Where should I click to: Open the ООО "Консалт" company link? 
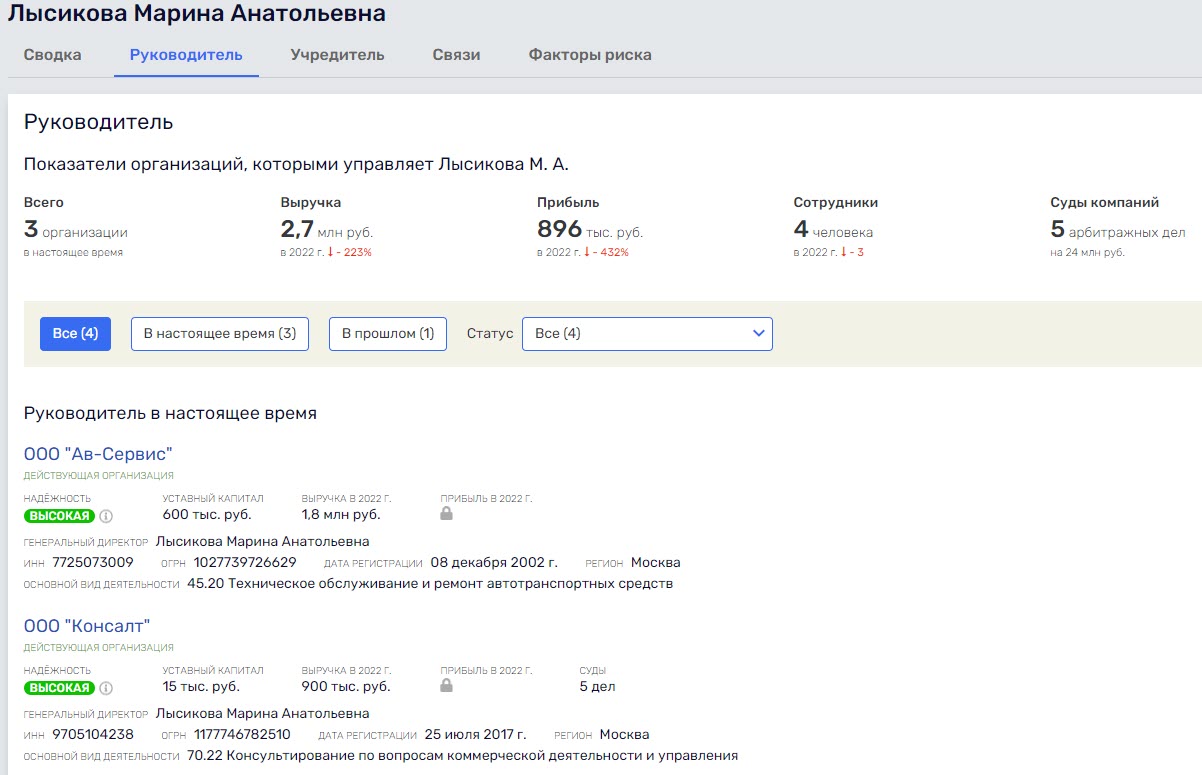[87, 627]
